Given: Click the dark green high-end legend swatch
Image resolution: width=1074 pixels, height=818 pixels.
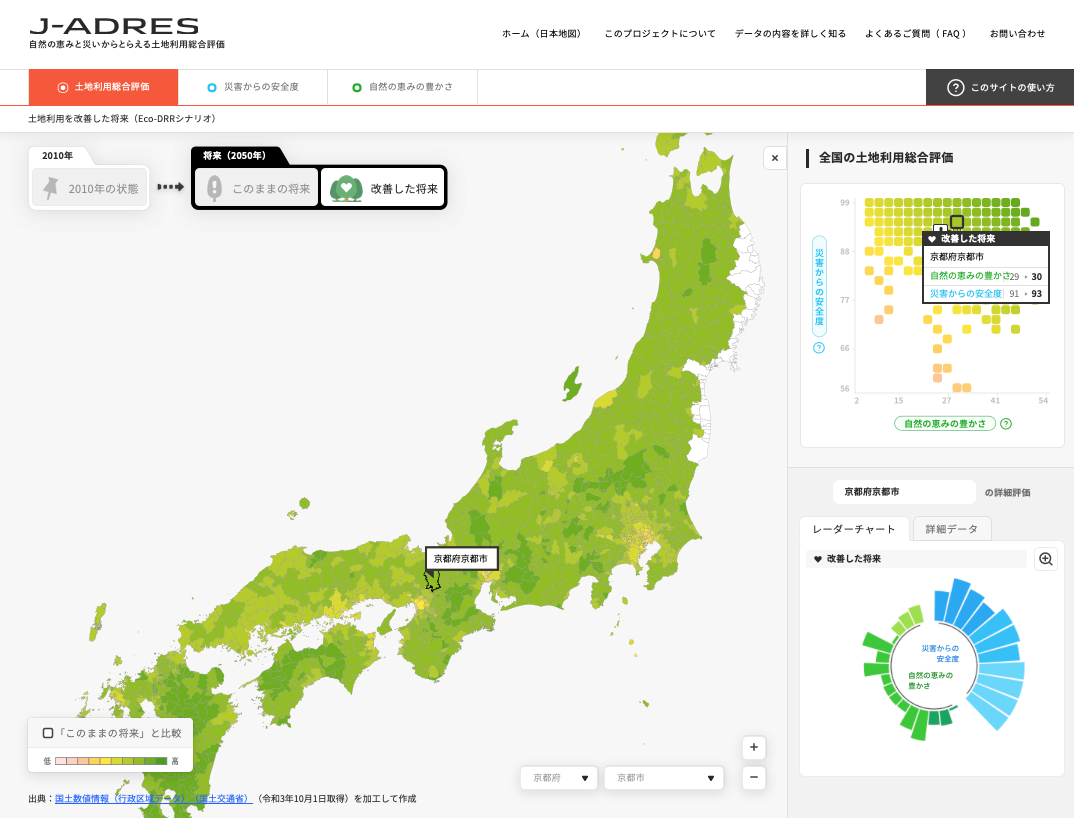Looking at the screenshot, I should point(161,761).
